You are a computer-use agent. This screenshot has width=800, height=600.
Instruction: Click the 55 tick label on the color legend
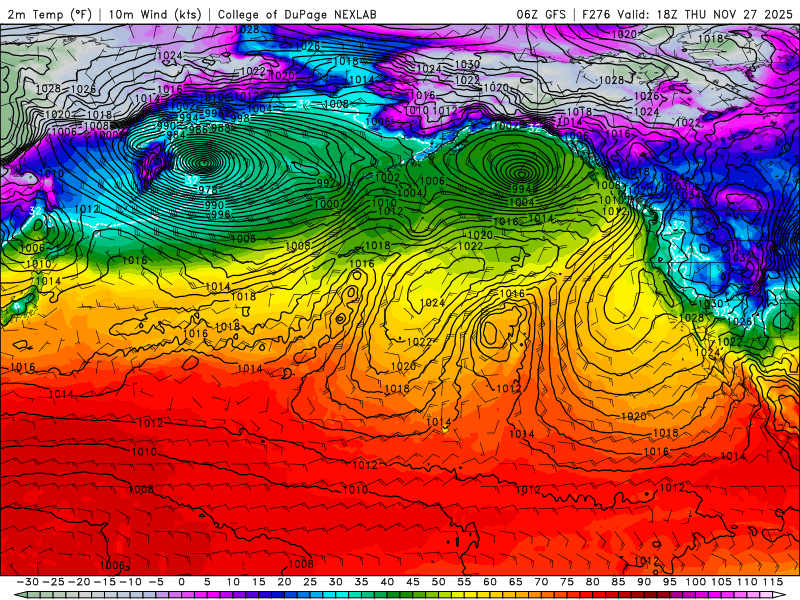[464, 582]
